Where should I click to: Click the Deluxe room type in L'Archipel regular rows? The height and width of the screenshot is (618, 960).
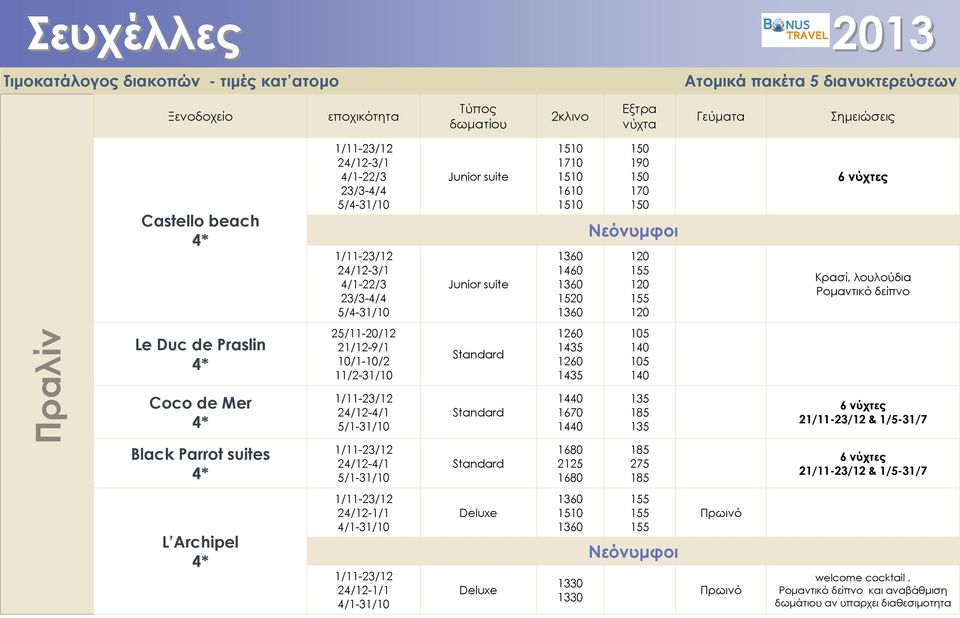pos(478,513)
